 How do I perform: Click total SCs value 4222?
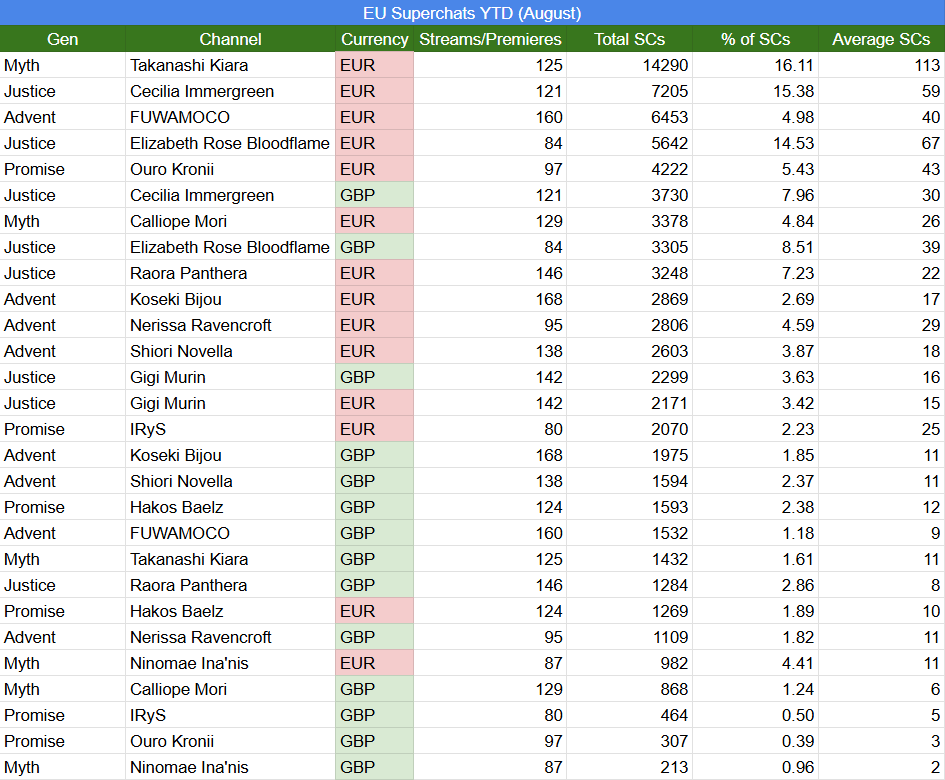669,169
